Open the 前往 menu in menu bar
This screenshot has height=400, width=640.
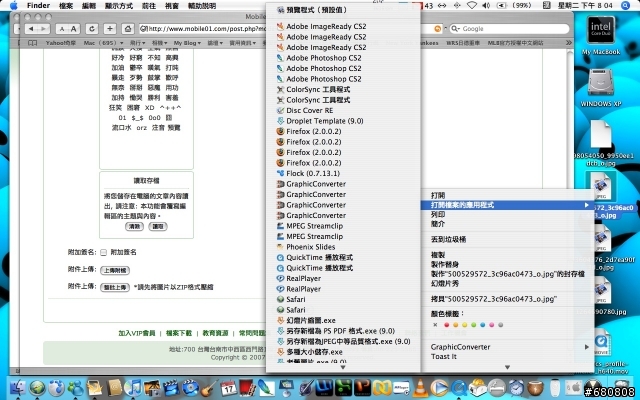tap(149, 6)
